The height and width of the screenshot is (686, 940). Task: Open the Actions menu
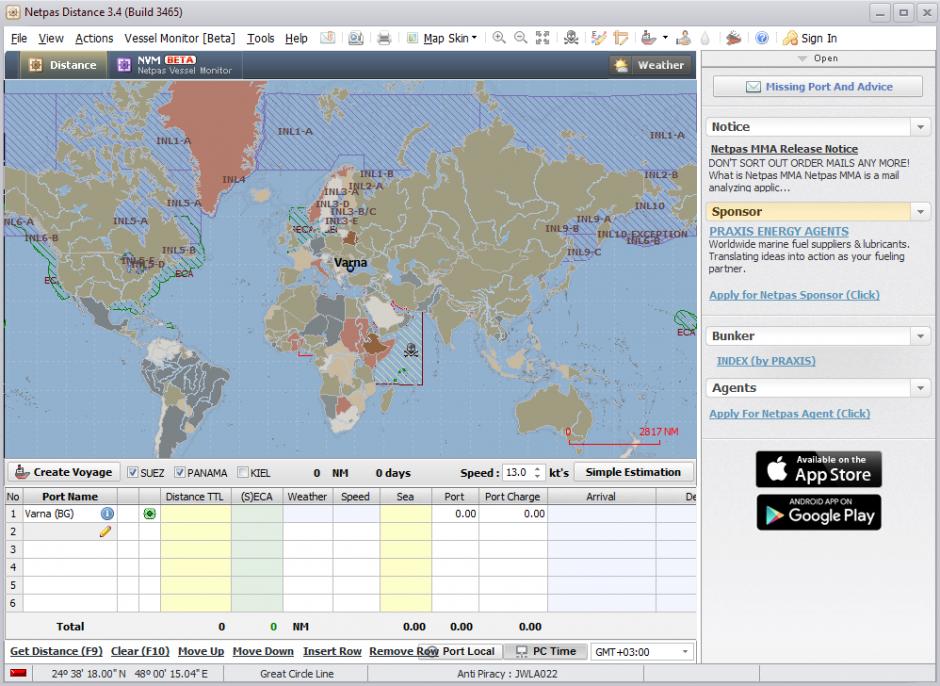pos(94,38)
